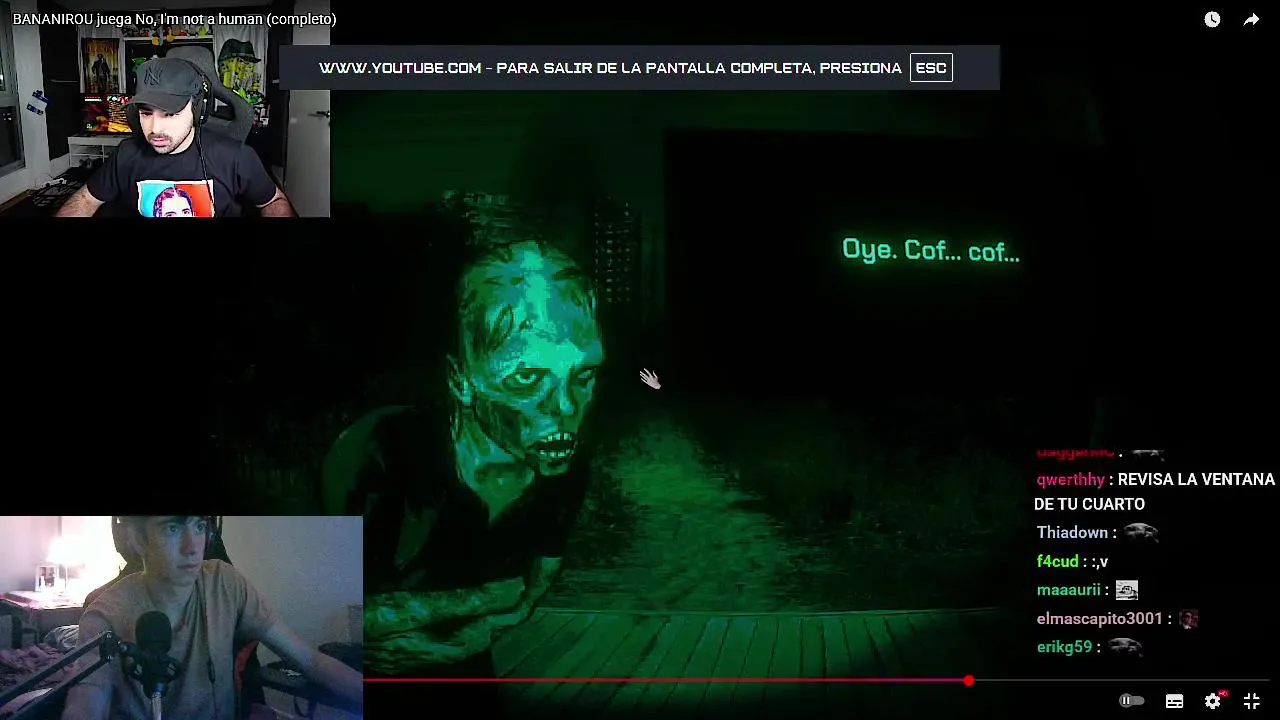1280x720 pixels.
Task: Click the unplayed part of the timeline
Action: (x=1124, y=680)
